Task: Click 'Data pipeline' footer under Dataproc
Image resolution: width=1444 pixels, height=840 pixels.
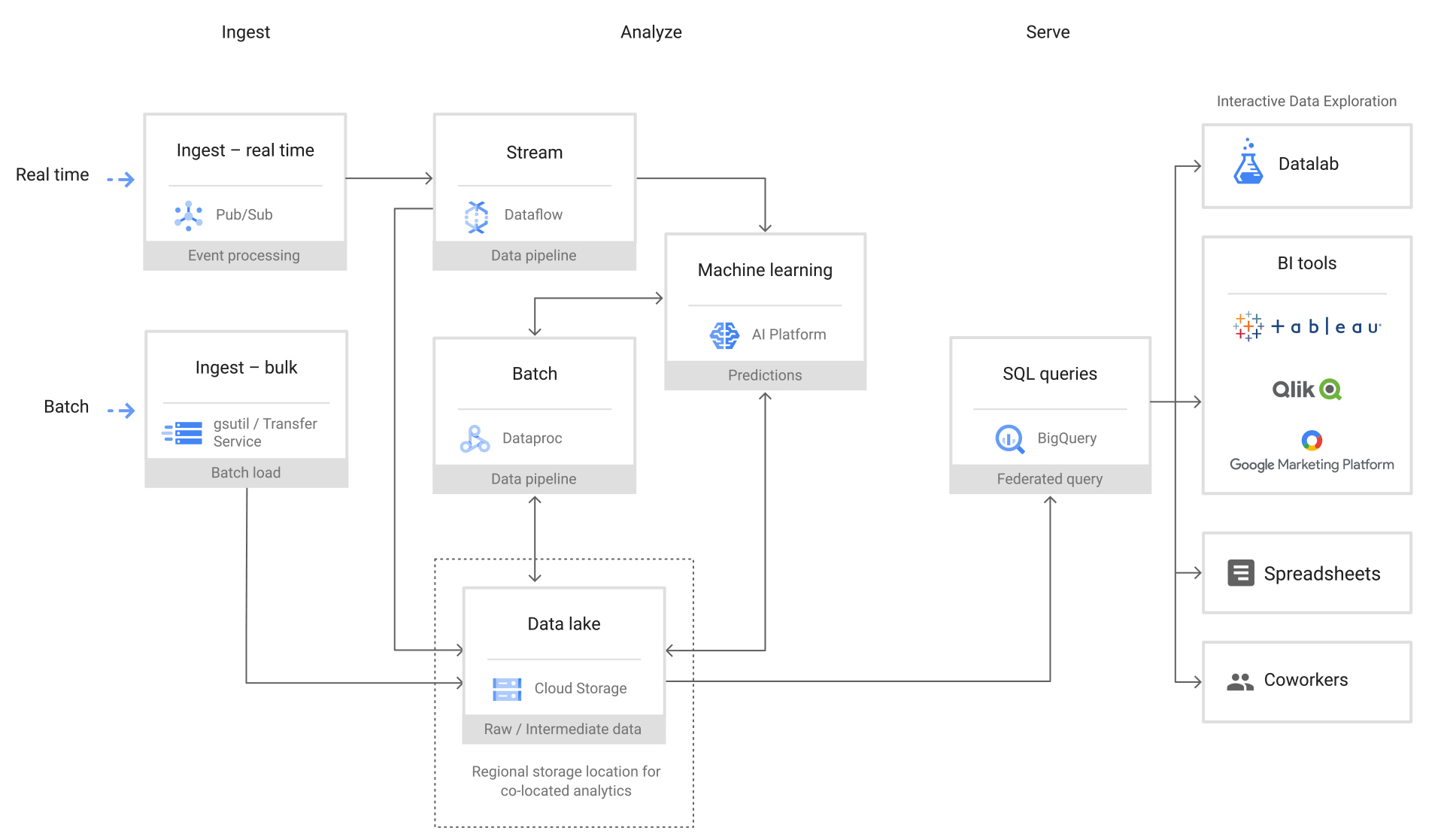Action: [534, 479]
